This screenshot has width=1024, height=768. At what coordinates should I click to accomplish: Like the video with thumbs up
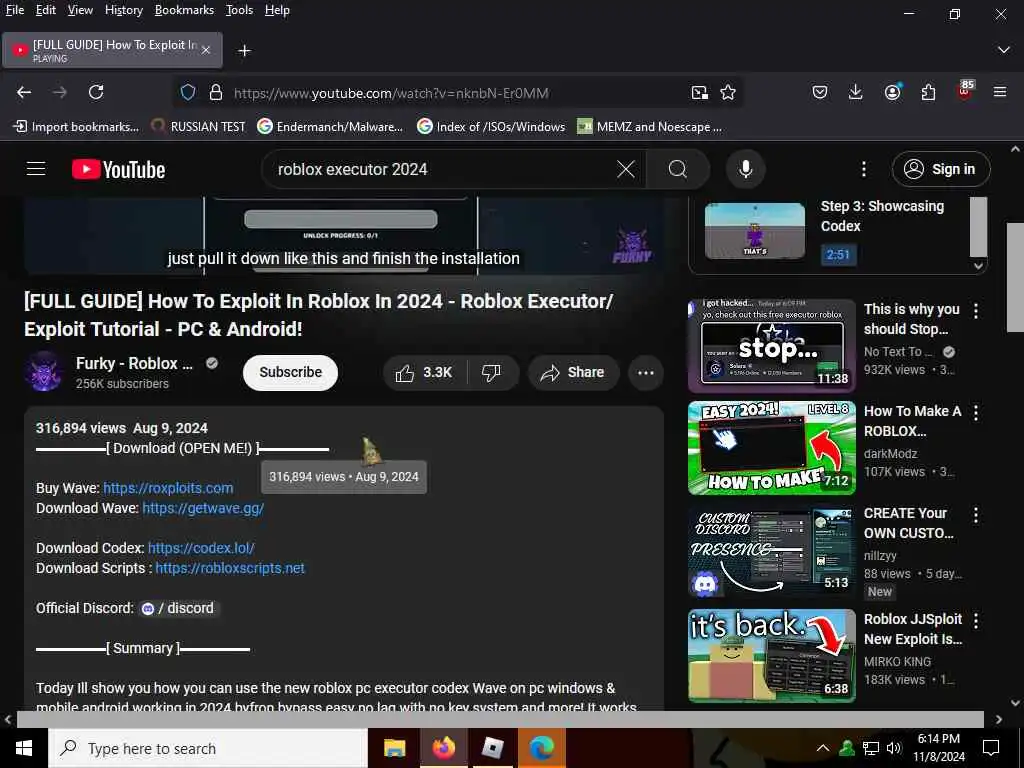pyautogui.click(x=424, y=372)
